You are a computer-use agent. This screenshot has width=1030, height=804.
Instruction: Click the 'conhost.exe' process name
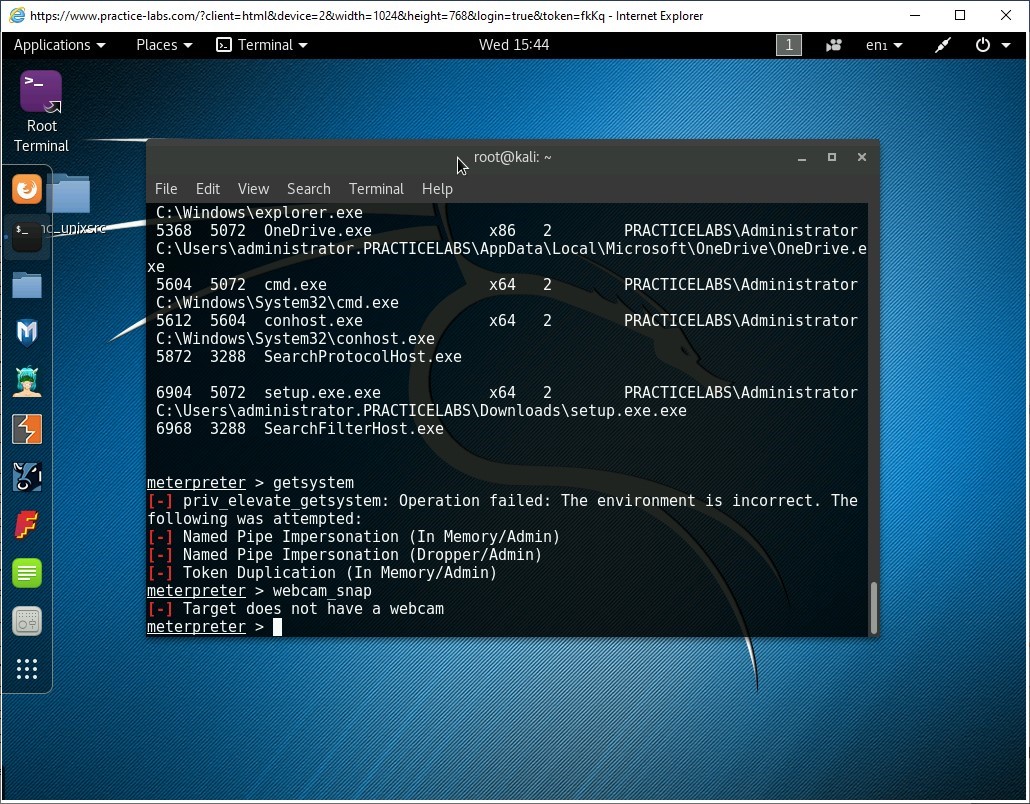(313, 321)
